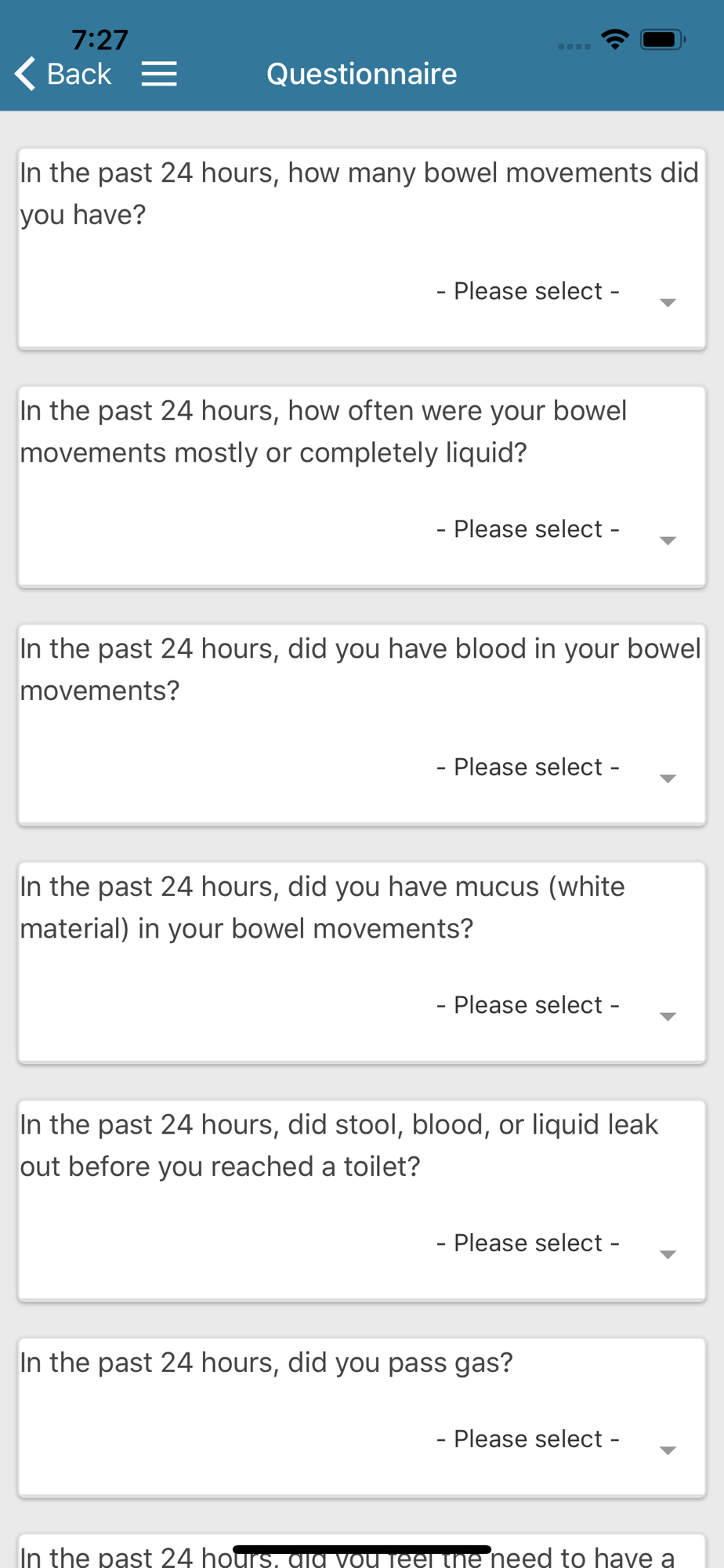Expand 'Please select' for blood in movements
Viewport: 724px width, 1568px height.
528,768
